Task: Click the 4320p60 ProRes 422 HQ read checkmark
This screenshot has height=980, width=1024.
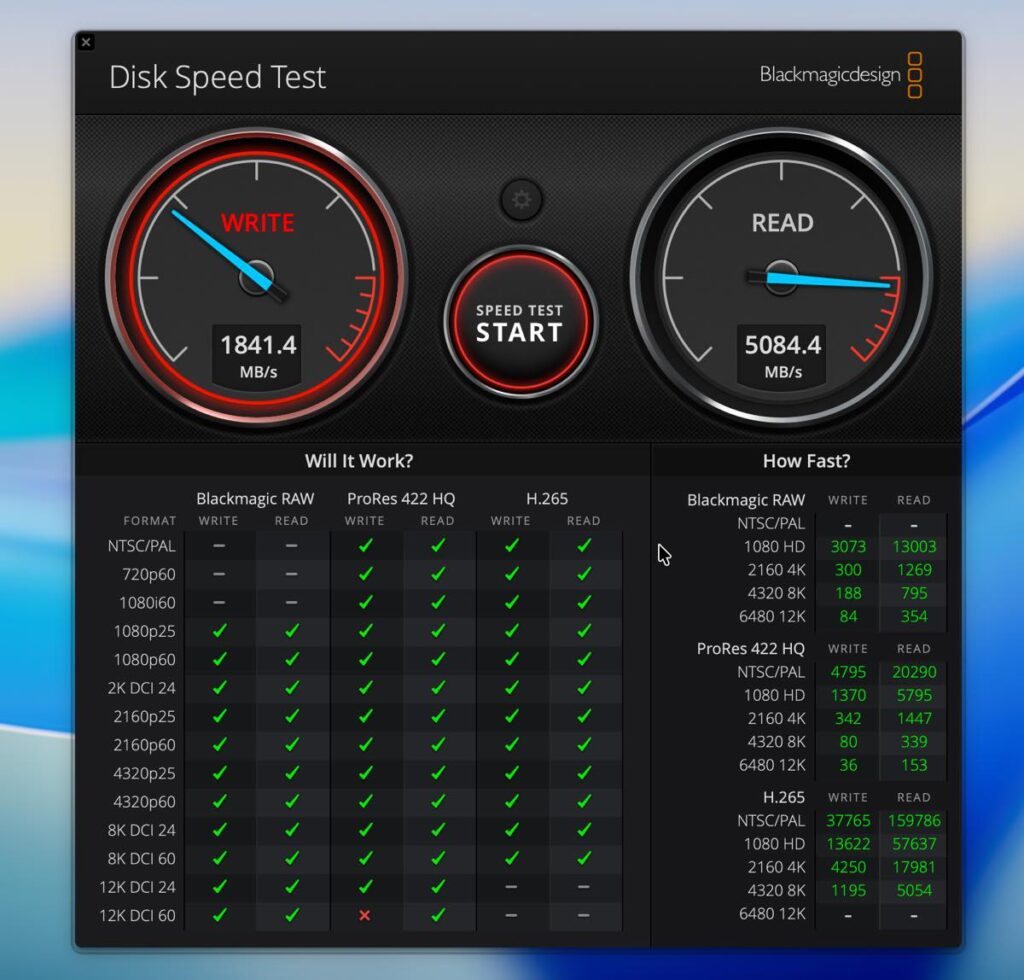Action: [x=438, y=801]
